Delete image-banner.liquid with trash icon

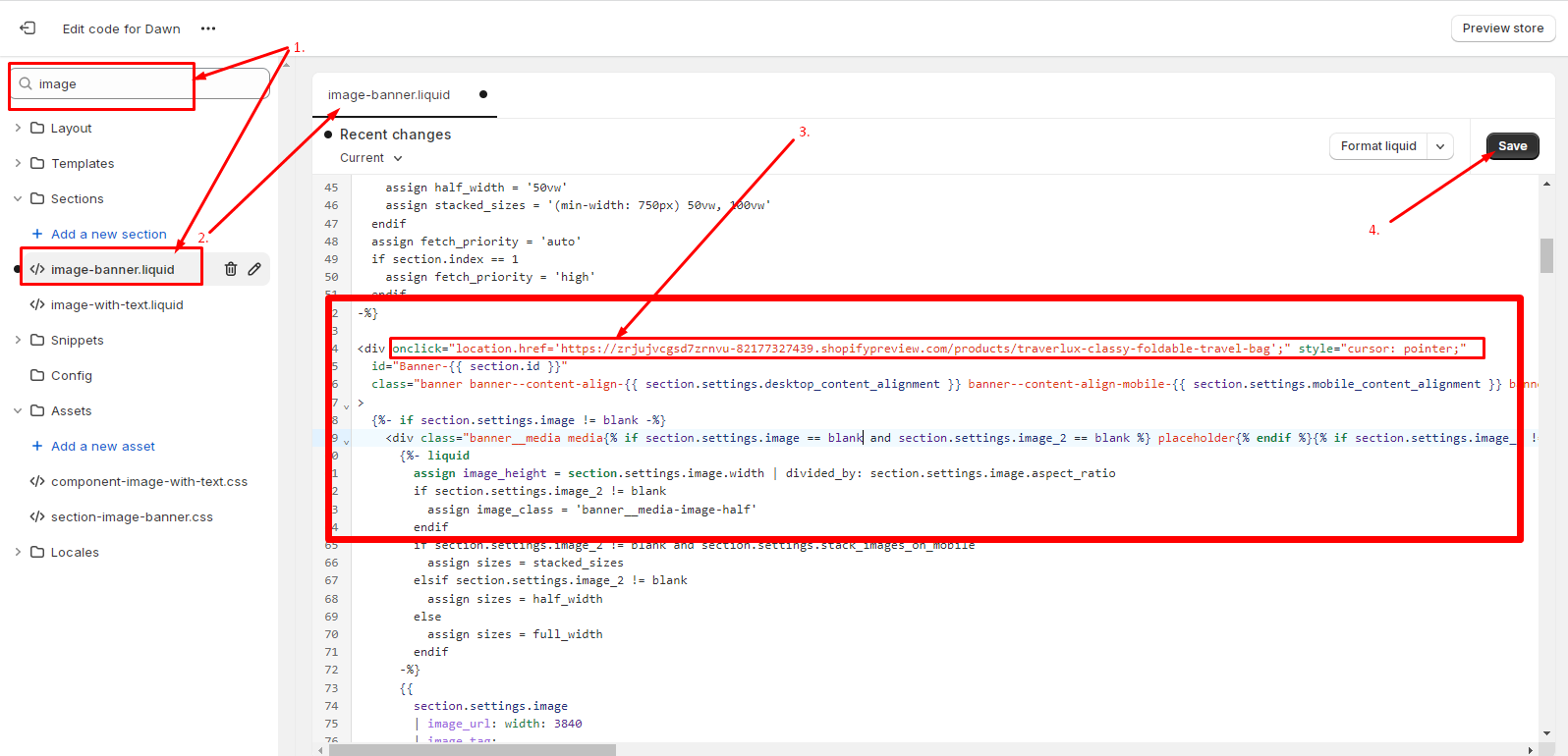click(231, 269)
